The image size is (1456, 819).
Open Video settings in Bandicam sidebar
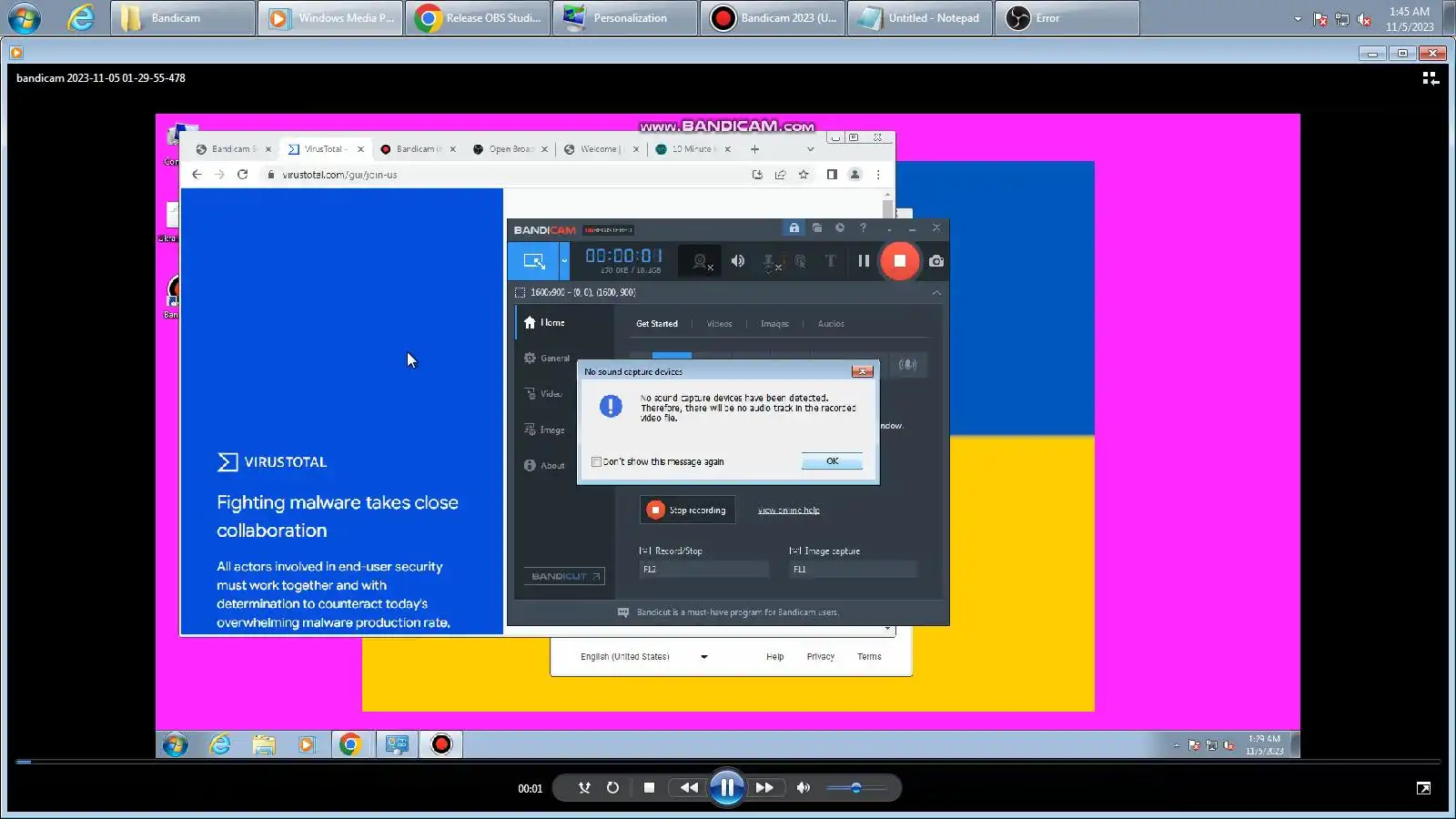coord(544,394)
